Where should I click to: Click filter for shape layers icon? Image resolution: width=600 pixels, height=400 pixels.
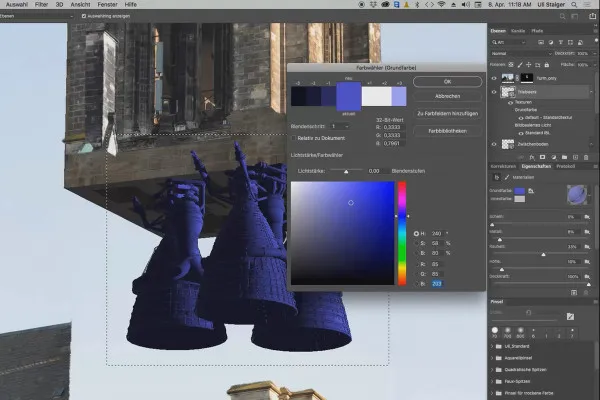point(571,42)
